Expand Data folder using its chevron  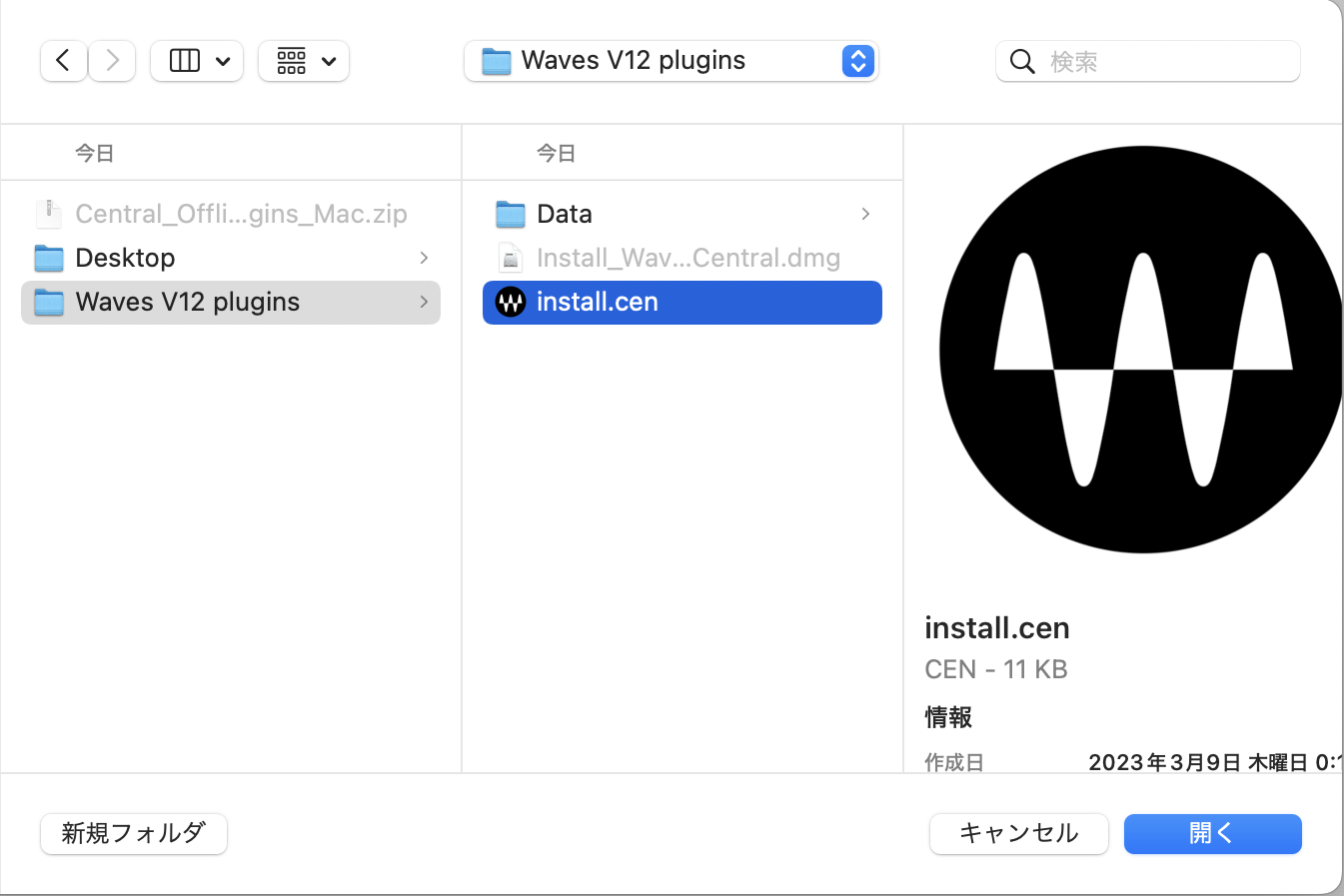click(865, 214)
